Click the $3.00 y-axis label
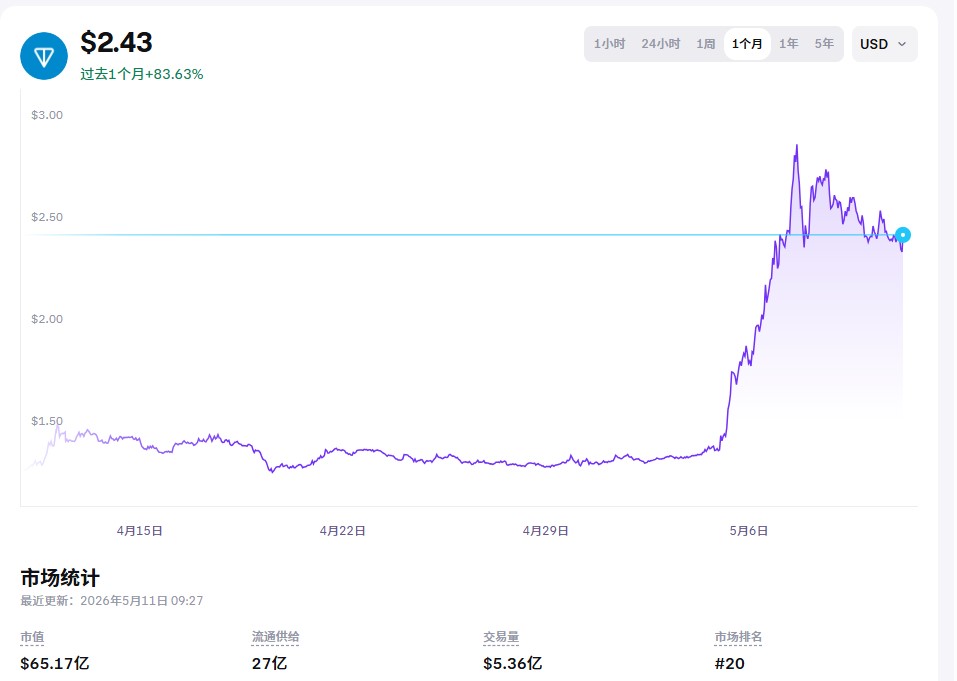The width and height of the screenshot is (957, 681). (47, 115)
